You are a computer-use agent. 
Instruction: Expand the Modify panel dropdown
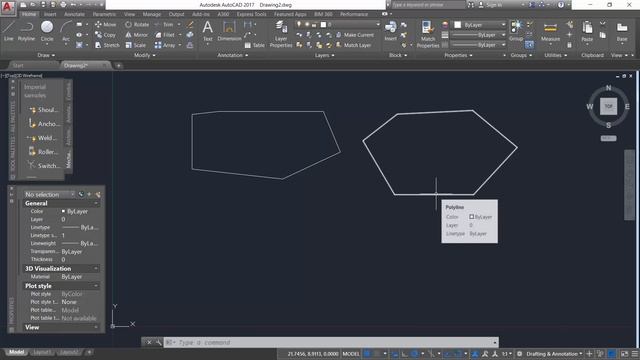click(x=144, y=55)
